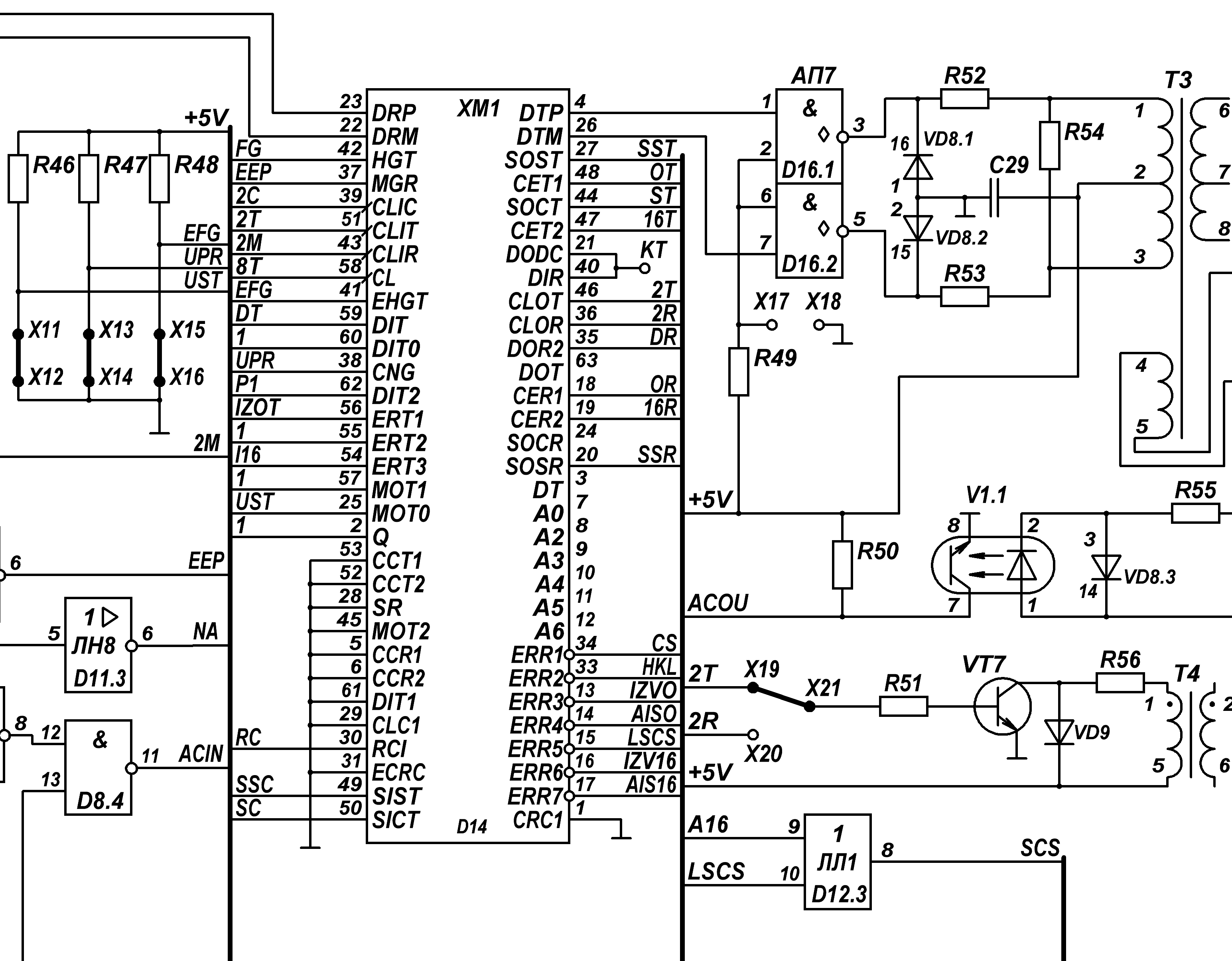Click the X17 jumper terminal
This screenshot has width=1232, height=961.
[x=772, y=325]
